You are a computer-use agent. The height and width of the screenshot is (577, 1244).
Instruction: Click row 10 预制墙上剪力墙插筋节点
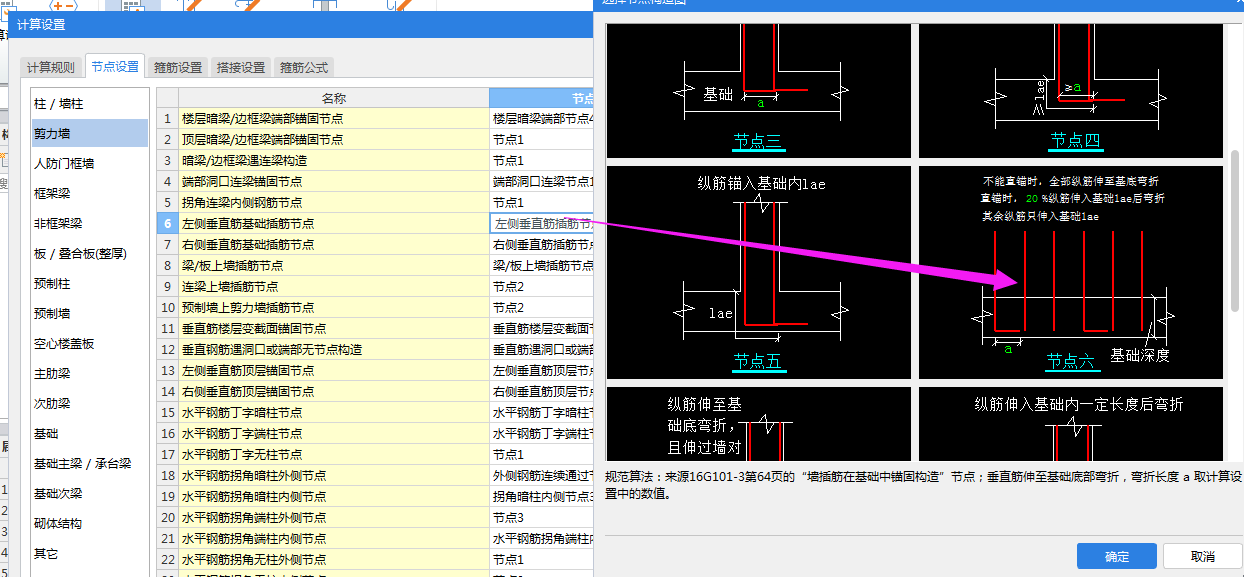point(334,307)
